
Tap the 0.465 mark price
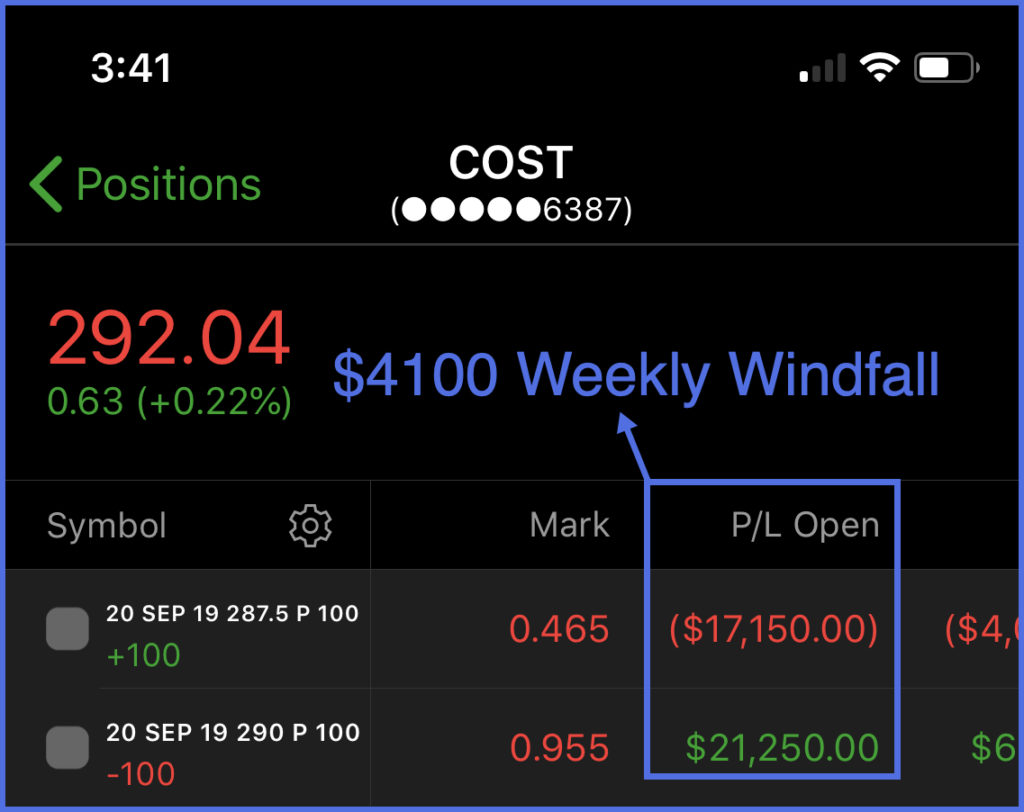559,629
